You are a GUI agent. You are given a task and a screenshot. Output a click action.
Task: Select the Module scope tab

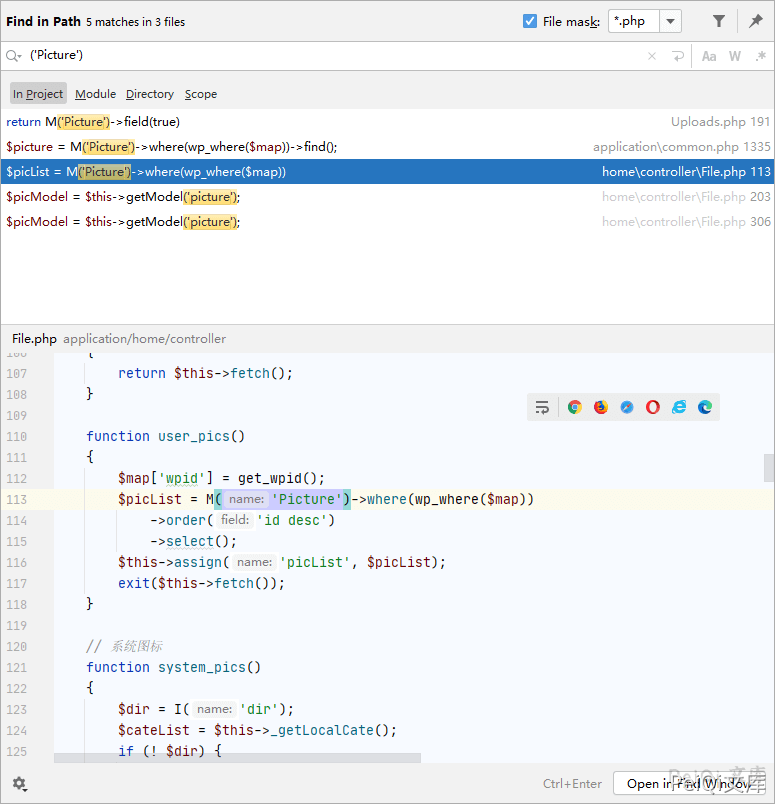pos(95,94)
